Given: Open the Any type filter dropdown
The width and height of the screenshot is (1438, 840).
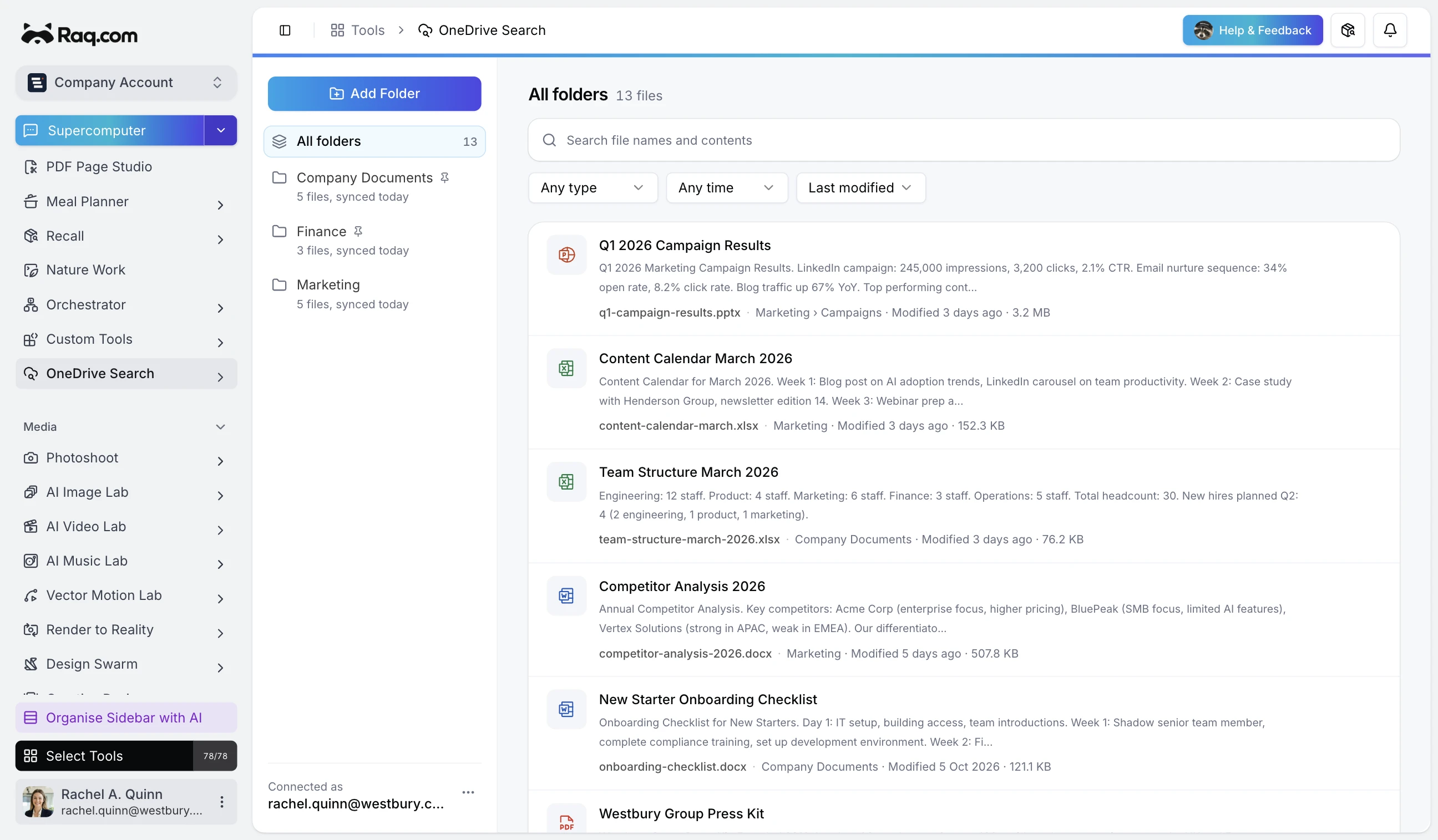Looking at the screenshot, I should (x=593, y=187).
